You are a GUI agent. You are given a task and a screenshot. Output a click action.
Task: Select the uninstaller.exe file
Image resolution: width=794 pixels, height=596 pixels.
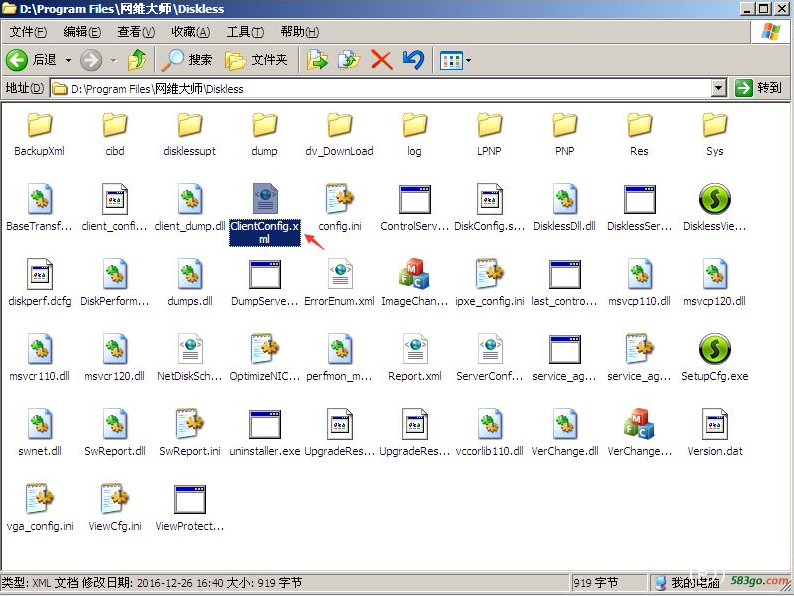coord(264,433)
